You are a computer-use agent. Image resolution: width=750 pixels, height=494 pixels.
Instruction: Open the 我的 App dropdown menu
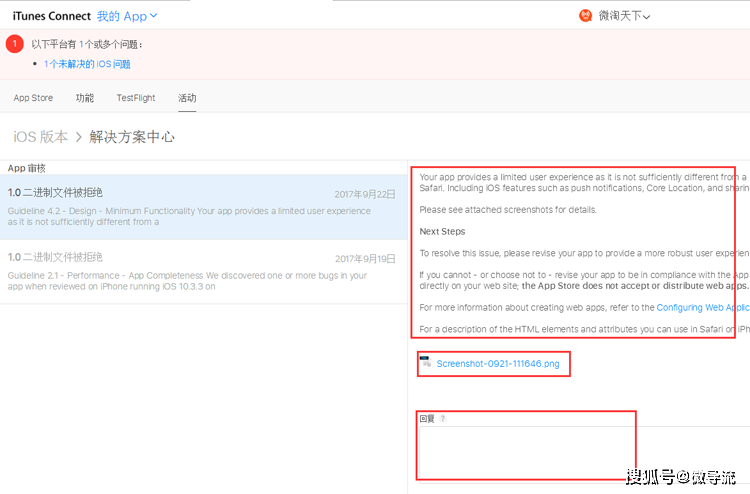click(x=127, y=16)
